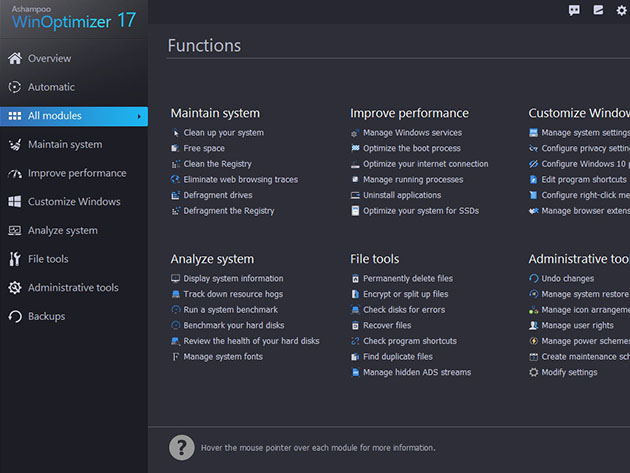The height and width of the screenshot is (473, 630).
Task: Click the Maintain system category heading
Action: [x=215, y=113]
